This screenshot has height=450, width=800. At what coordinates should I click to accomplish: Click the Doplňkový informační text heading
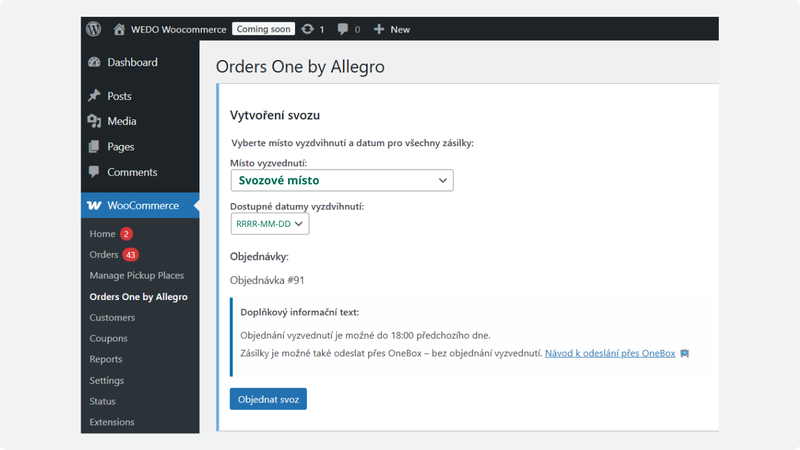coord(299,312)
